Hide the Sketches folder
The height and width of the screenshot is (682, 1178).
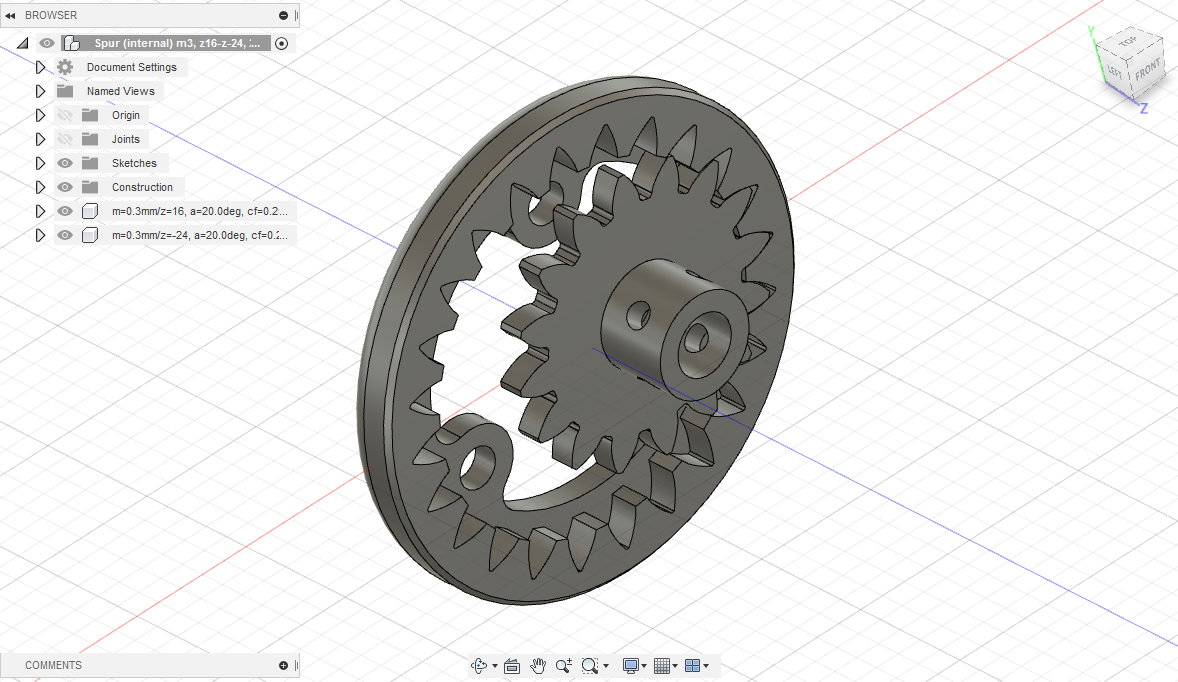click(65, 163)
